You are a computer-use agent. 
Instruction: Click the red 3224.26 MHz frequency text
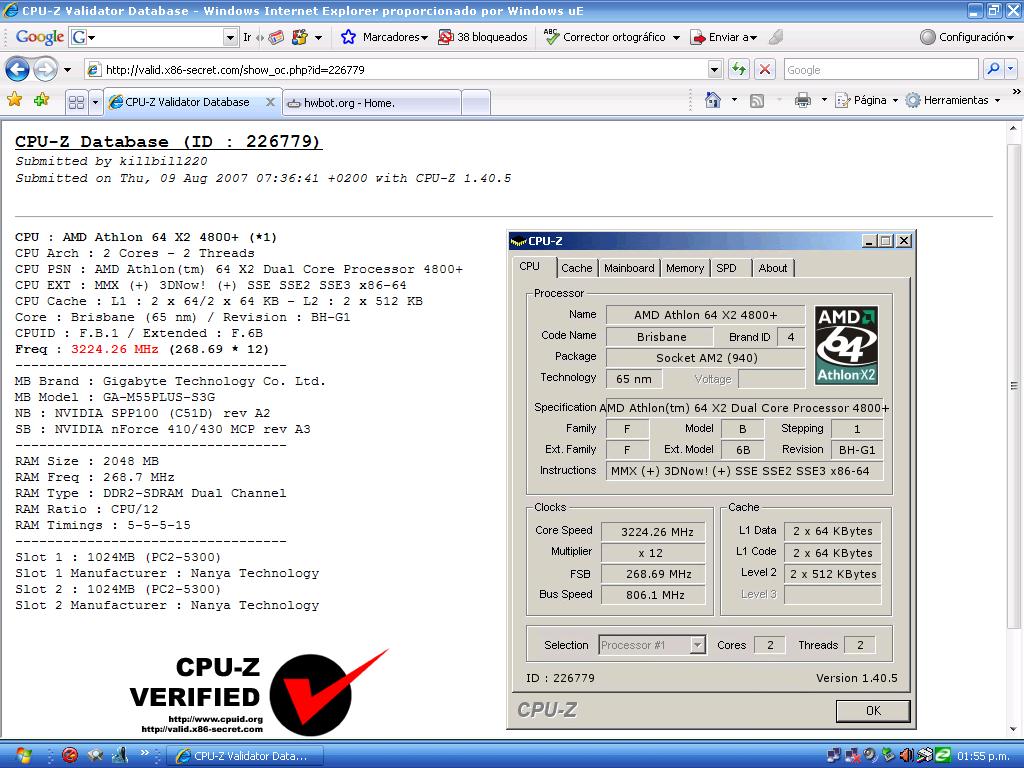(x=115, y=349)
